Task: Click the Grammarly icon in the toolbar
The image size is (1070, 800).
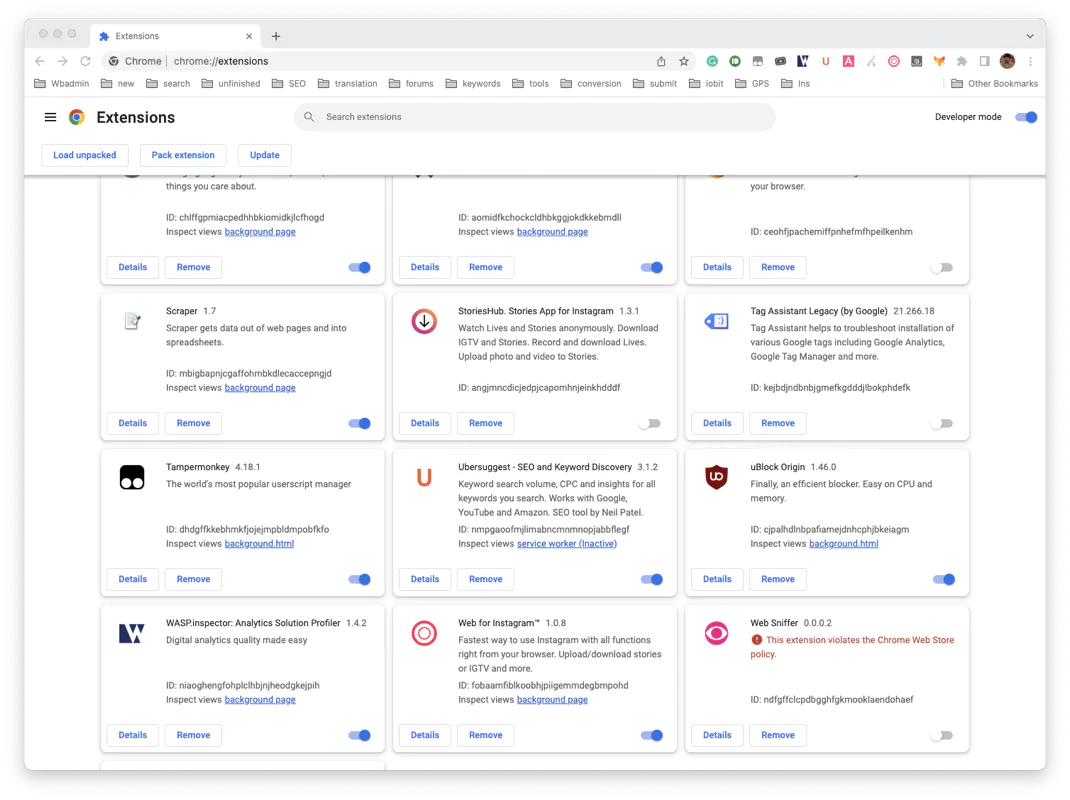Action: coord(712,61)
